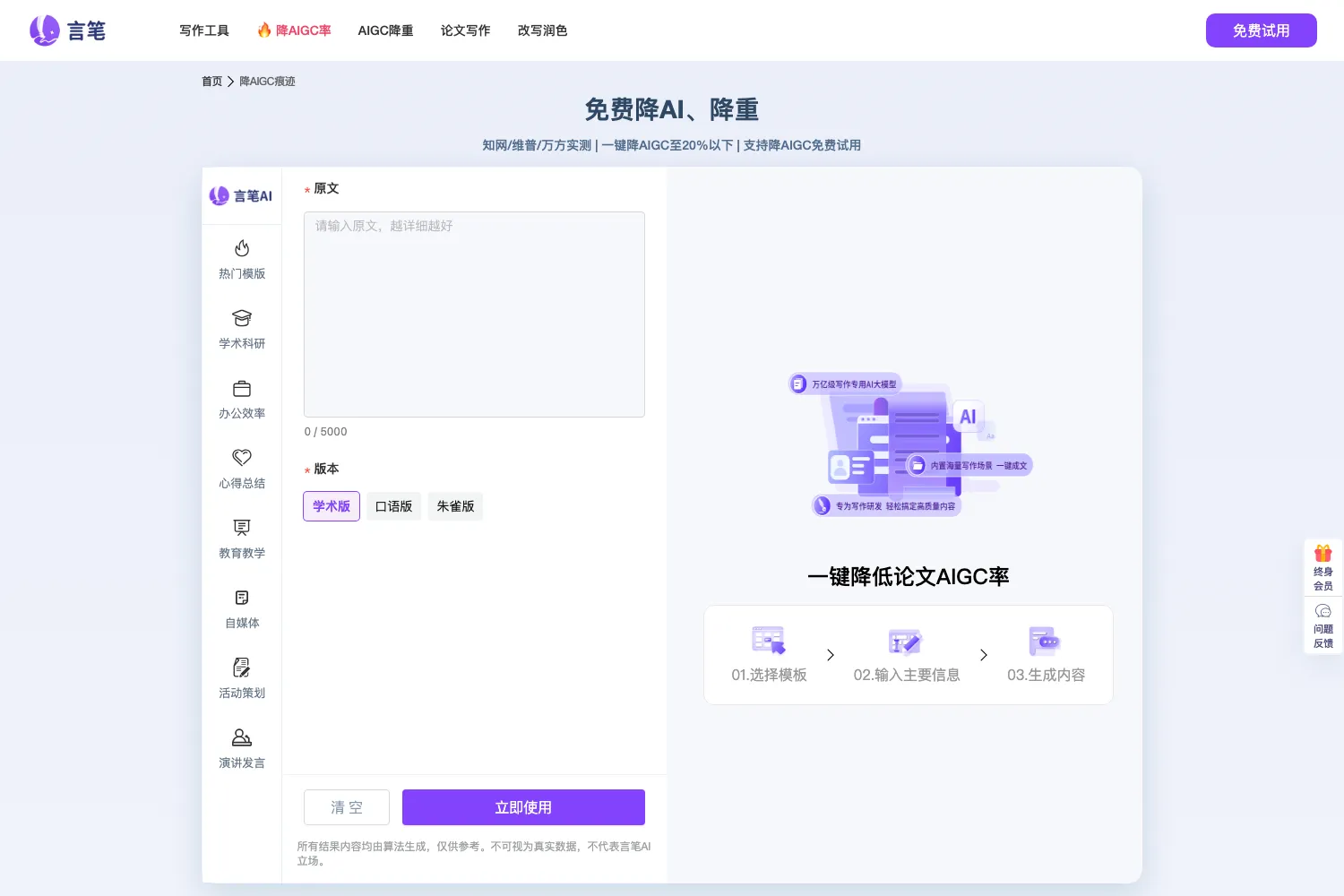Select the 办公效率 briefcase icon
The height and width of the screenshot is (896, 1344).
click(x=242, y=388)
